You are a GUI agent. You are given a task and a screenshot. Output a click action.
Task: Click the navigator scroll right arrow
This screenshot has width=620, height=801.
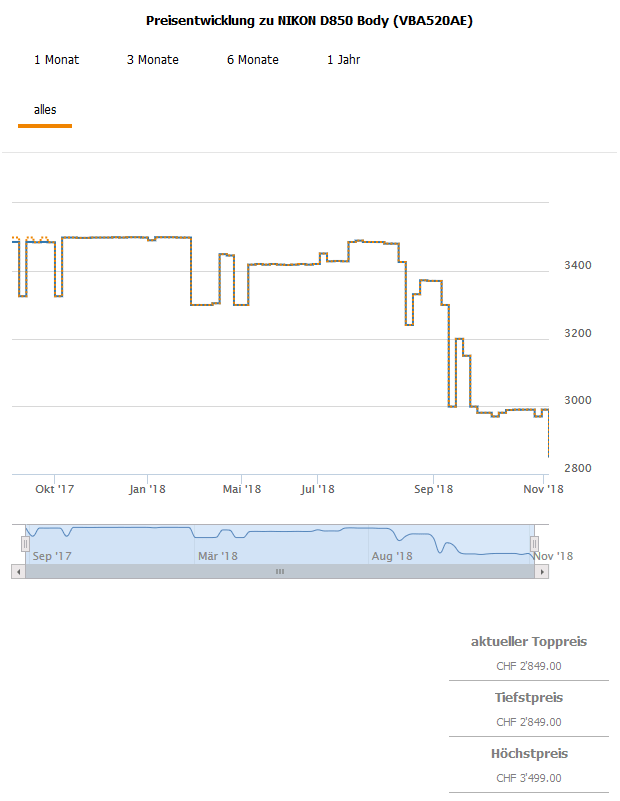542,572
